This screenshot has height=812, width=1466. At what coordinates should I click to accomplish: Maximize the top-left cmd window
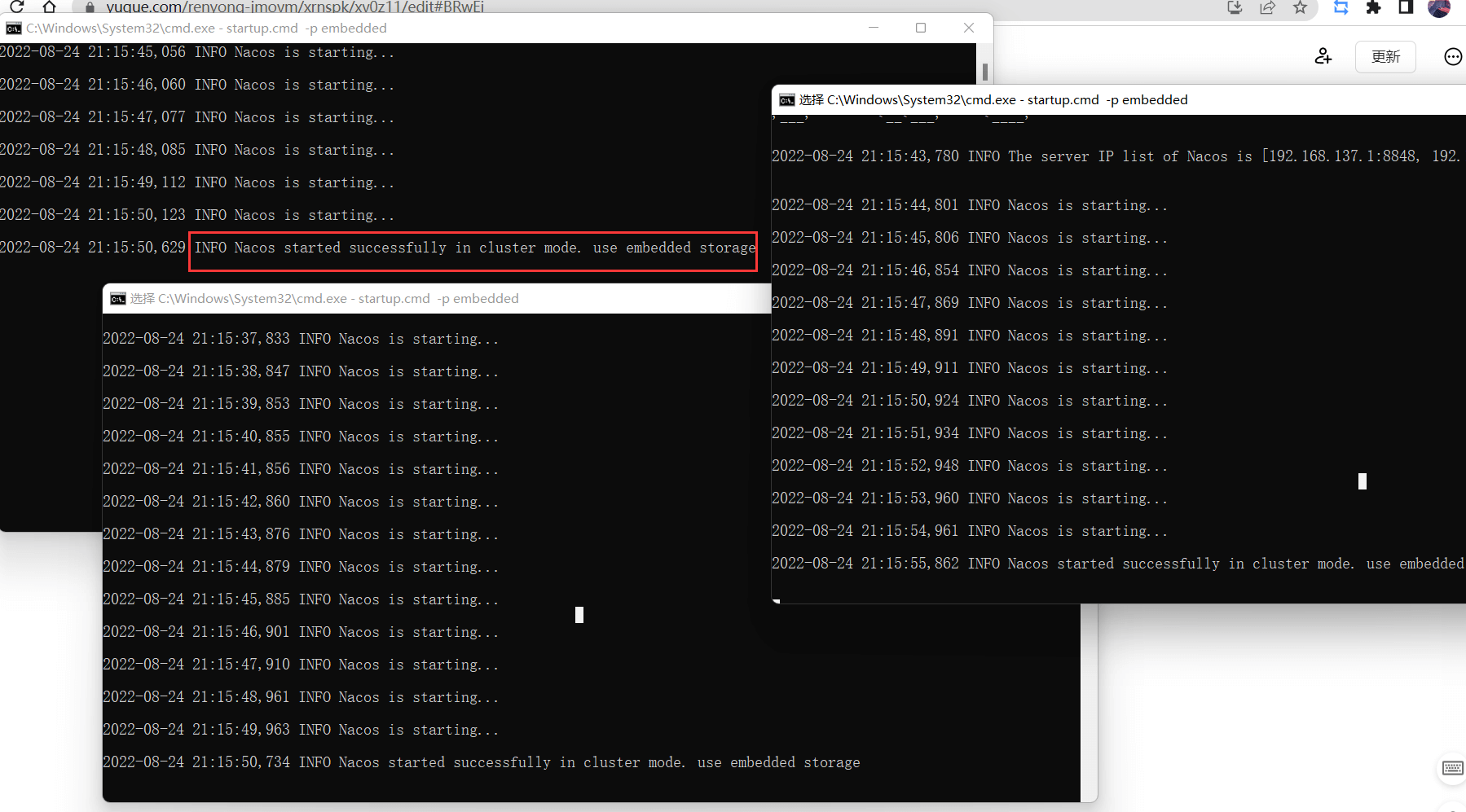coord(921,28)
